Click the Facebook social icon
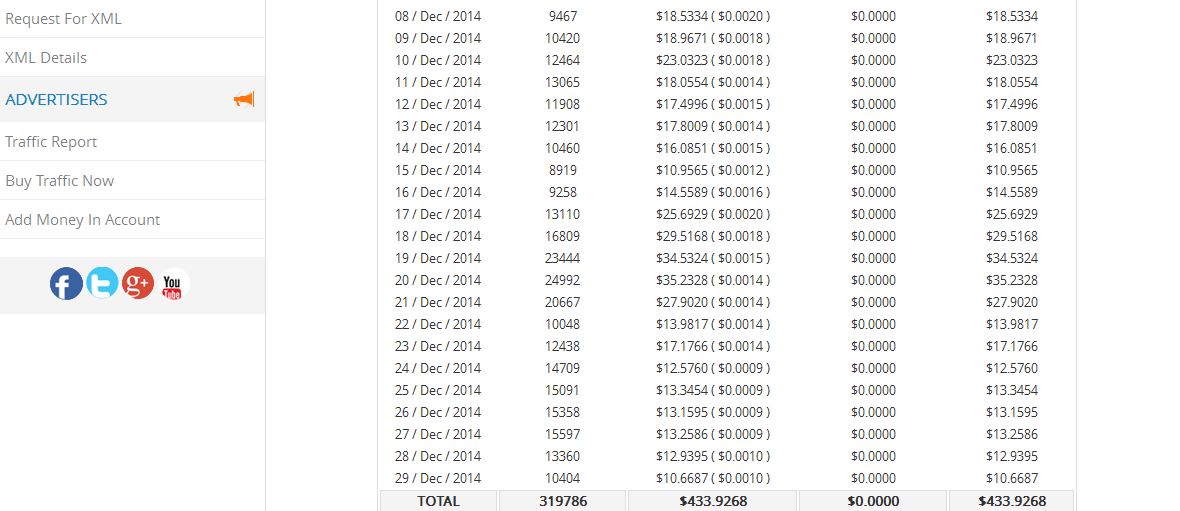 click(x=66, y=285)
